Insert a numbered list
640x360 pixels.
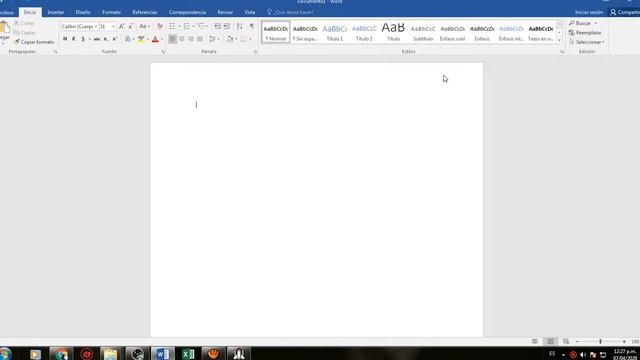186,26
